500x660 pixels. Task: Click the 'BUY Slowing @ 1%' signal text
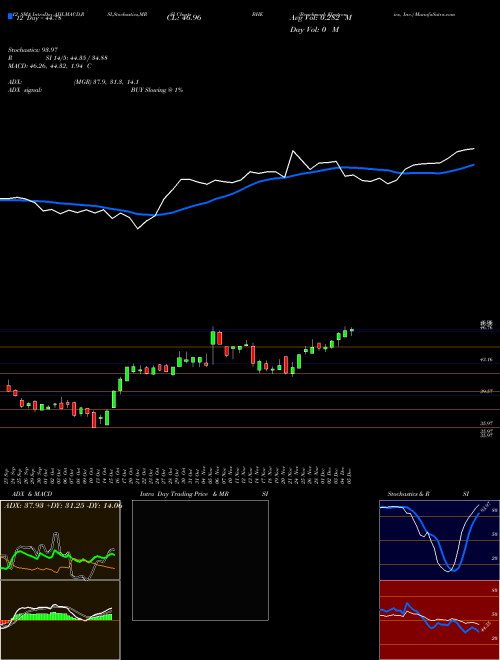(x=157, y=90)
